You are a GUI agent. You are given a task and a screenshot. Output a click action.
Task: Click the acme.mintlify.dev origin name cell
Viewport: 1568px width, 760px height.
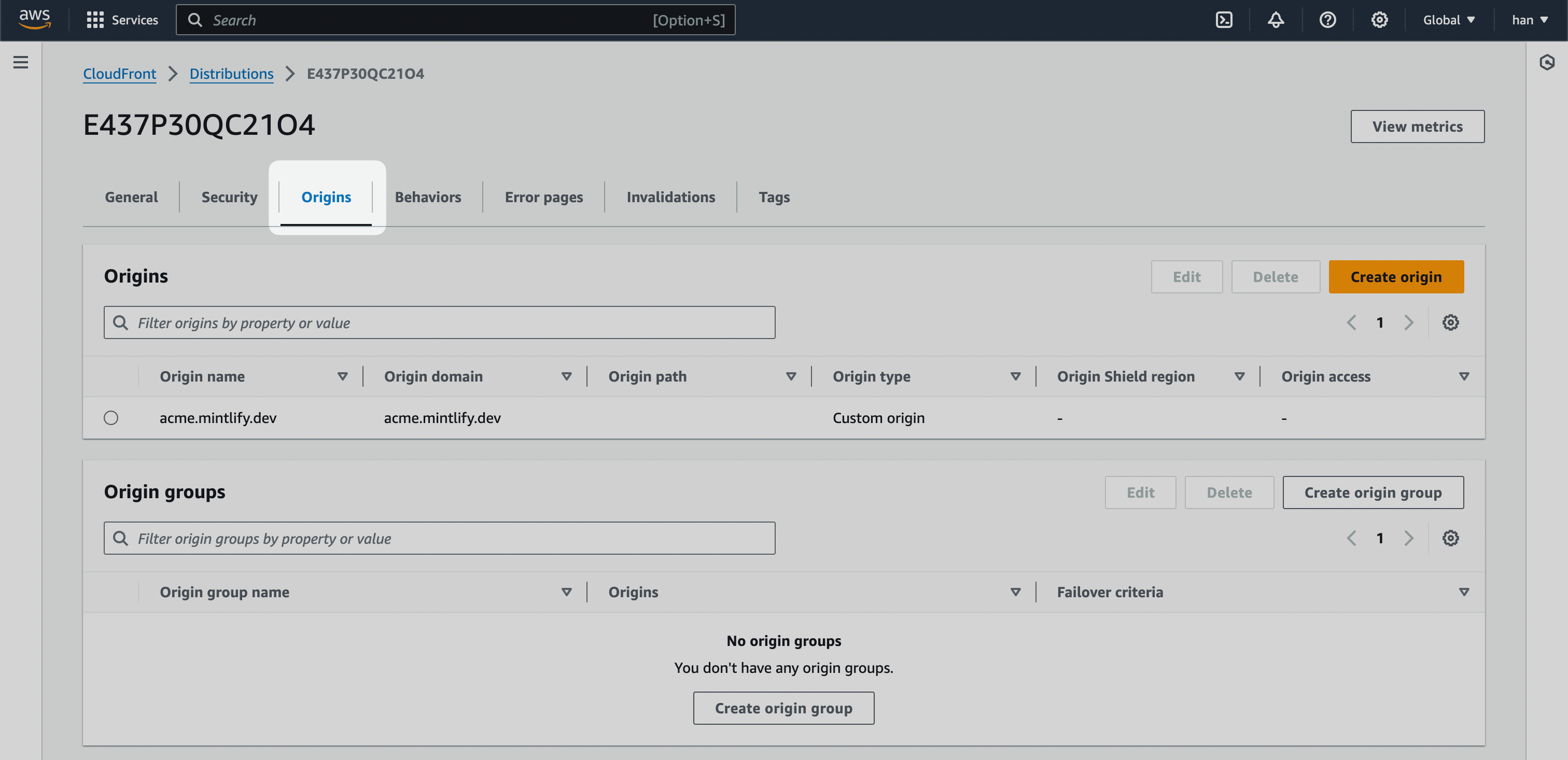point(218,418)
